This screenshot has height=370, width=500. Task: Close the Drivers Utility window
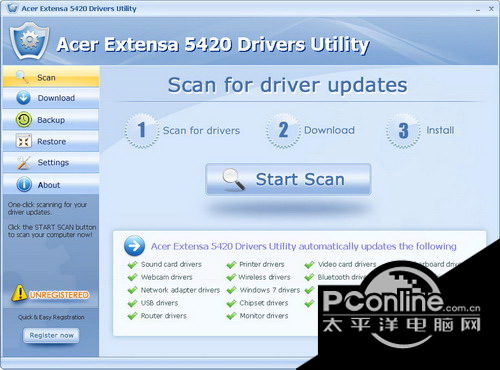(x=491, y=9)
